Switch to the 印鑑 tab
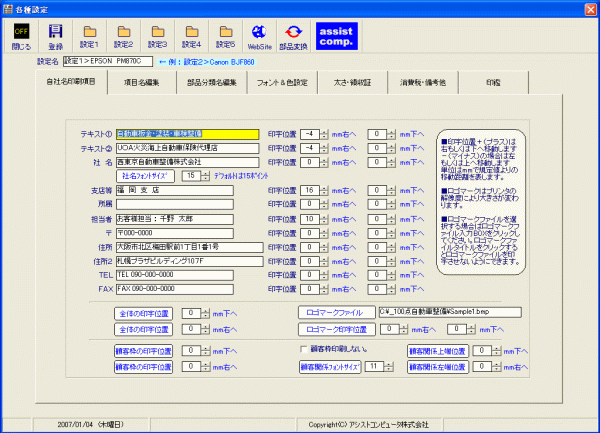600x433 pixels. click(493, 83)
